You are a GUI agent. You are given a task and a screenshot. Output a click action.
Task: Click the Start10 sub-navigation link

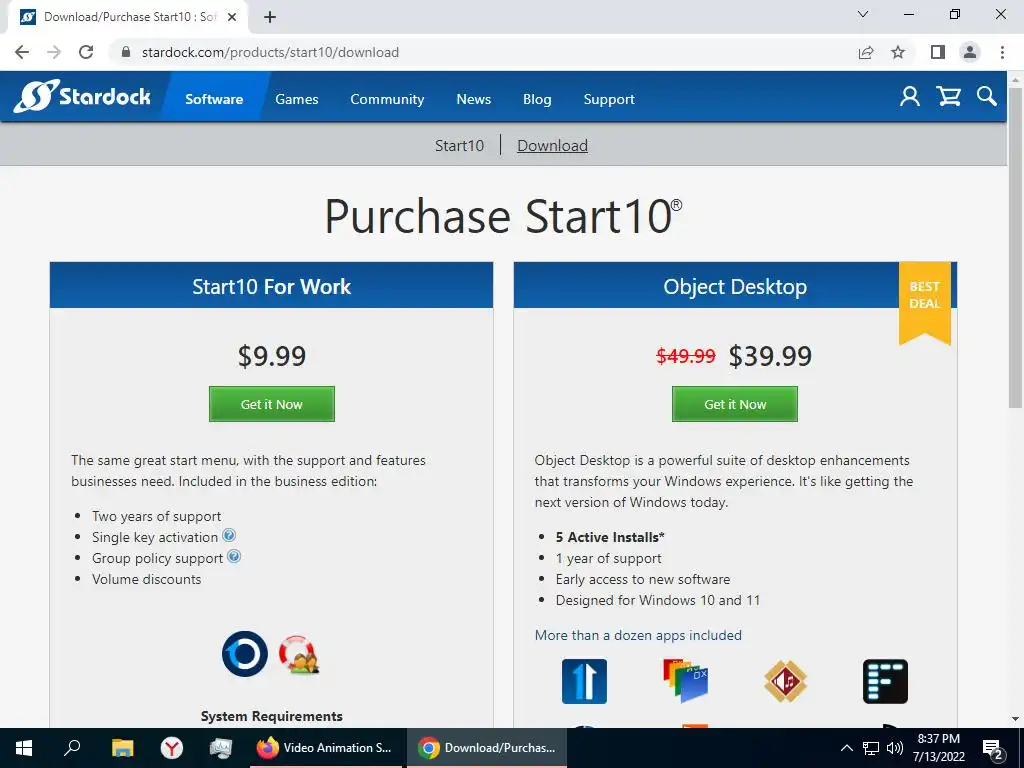459,146
